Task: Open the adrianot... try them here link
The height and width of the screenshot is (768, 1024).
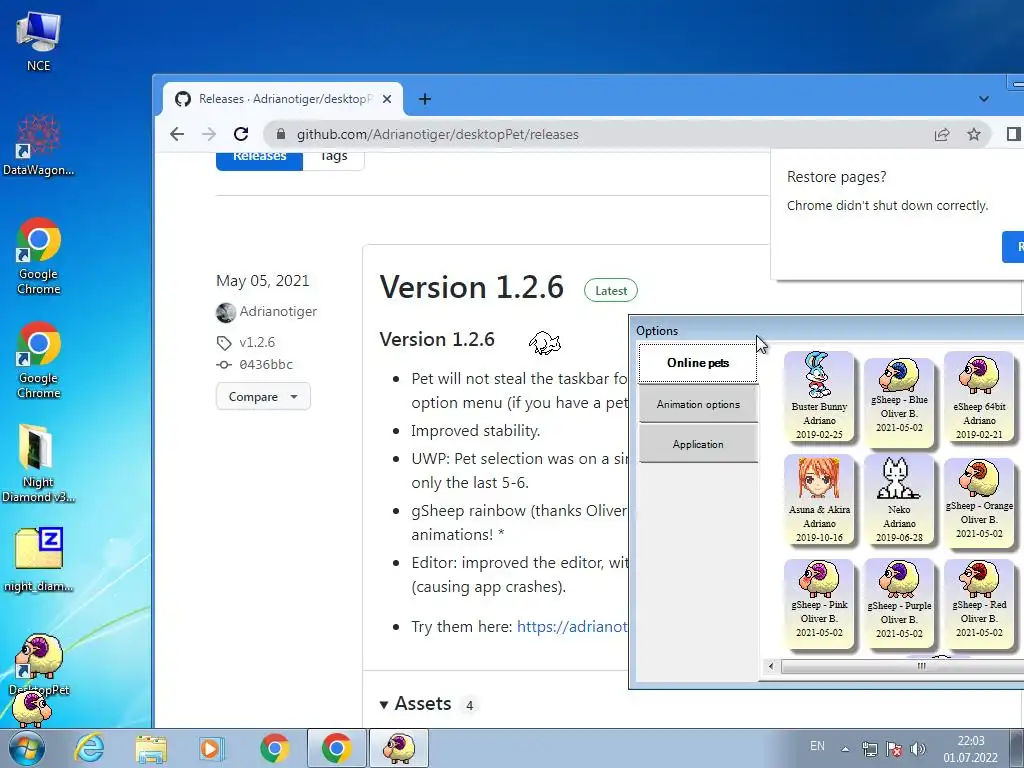Action: (x=572, y=627)
